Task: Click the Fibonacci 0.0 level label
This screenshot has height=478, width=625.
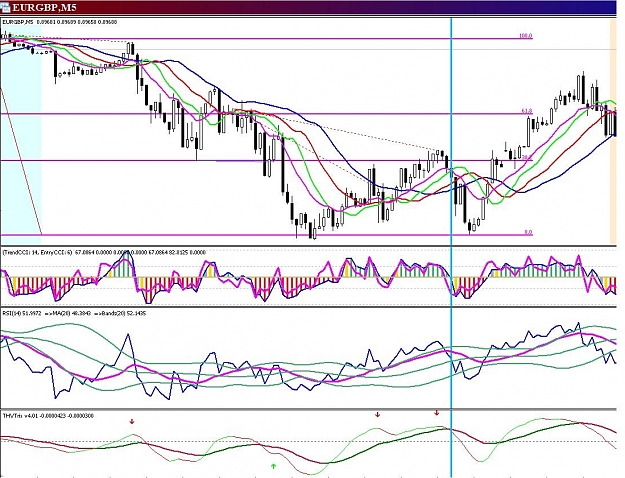Action: 528,232
